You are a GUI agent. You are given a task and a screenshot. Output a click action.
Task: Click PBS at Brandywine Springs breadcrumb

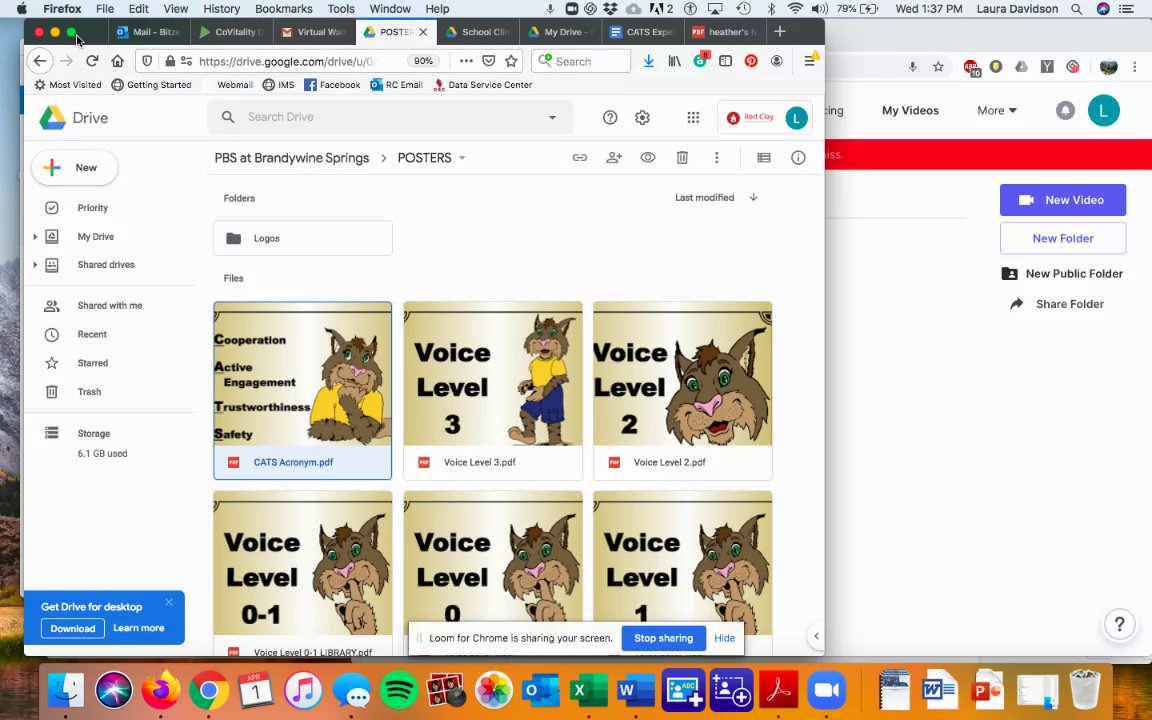click(292, 158)
